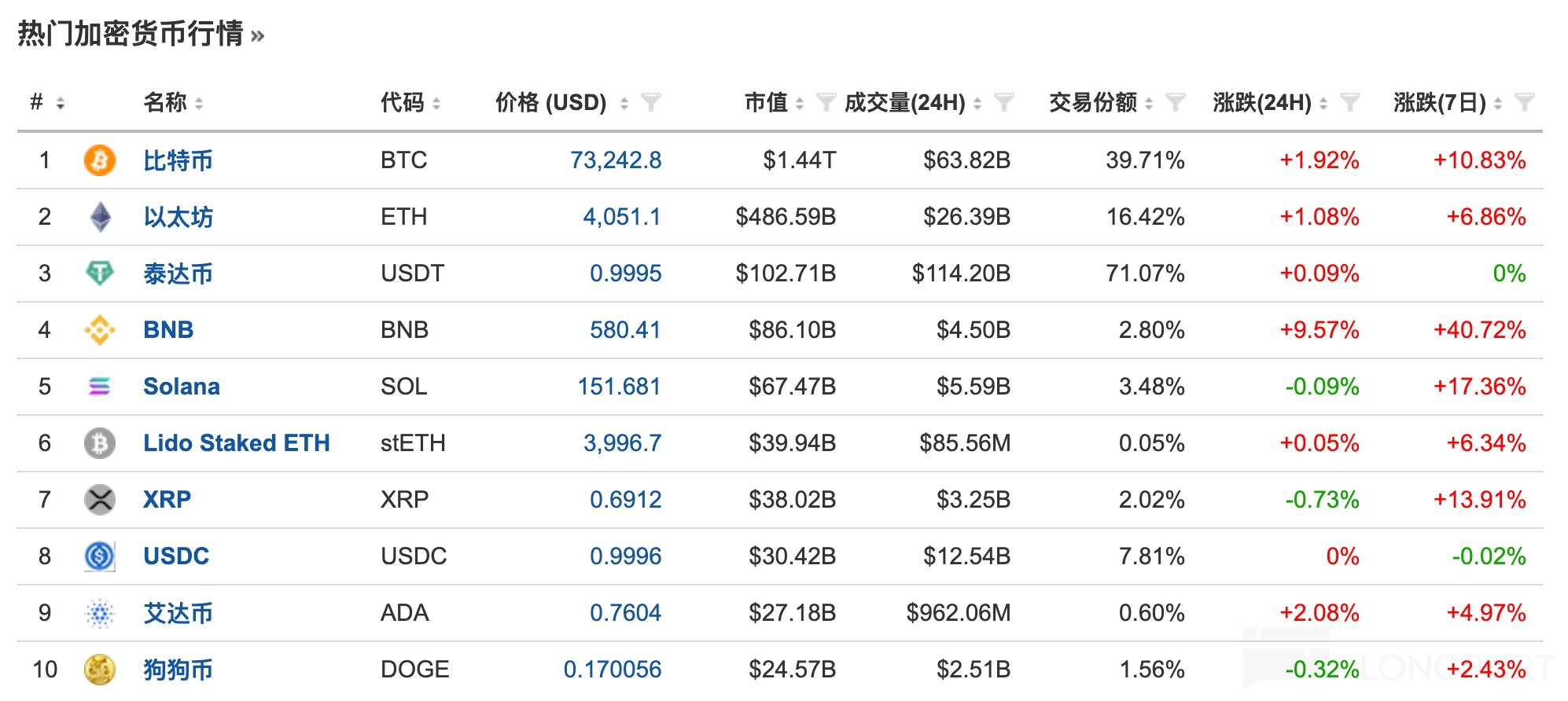Viewport: 1568px width, 701px height.
Task: Open the 比特币 detail link
Action: pyautogui.click(x=178, y=160)
